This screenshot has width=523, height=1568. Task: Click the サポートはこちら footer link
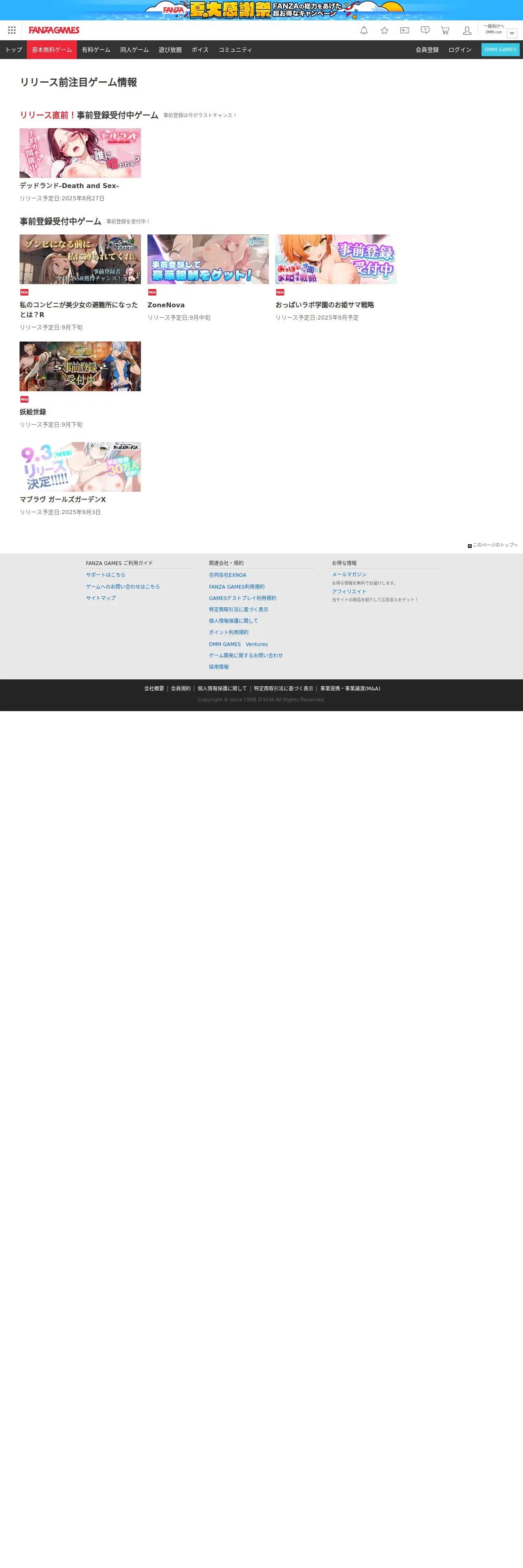point(105,575)
